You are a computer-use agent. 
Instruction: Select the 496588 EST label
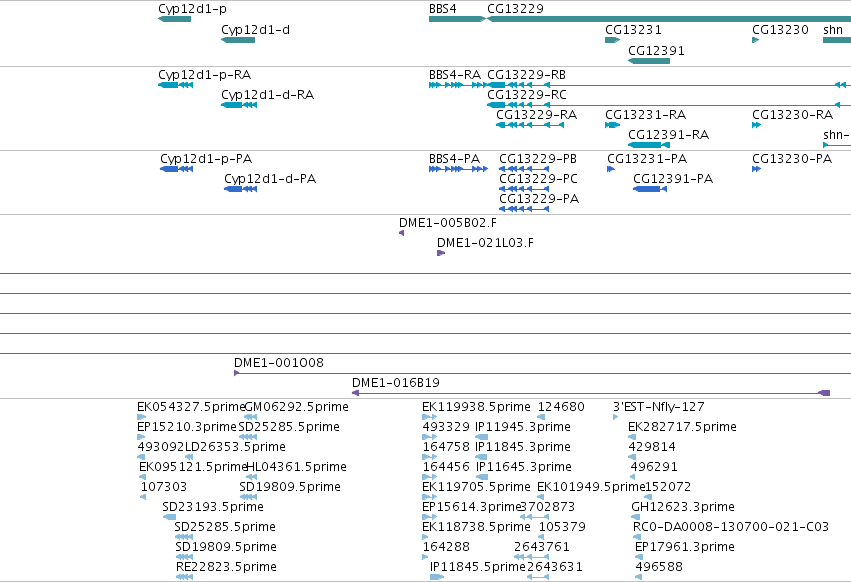tap(659, 567)
